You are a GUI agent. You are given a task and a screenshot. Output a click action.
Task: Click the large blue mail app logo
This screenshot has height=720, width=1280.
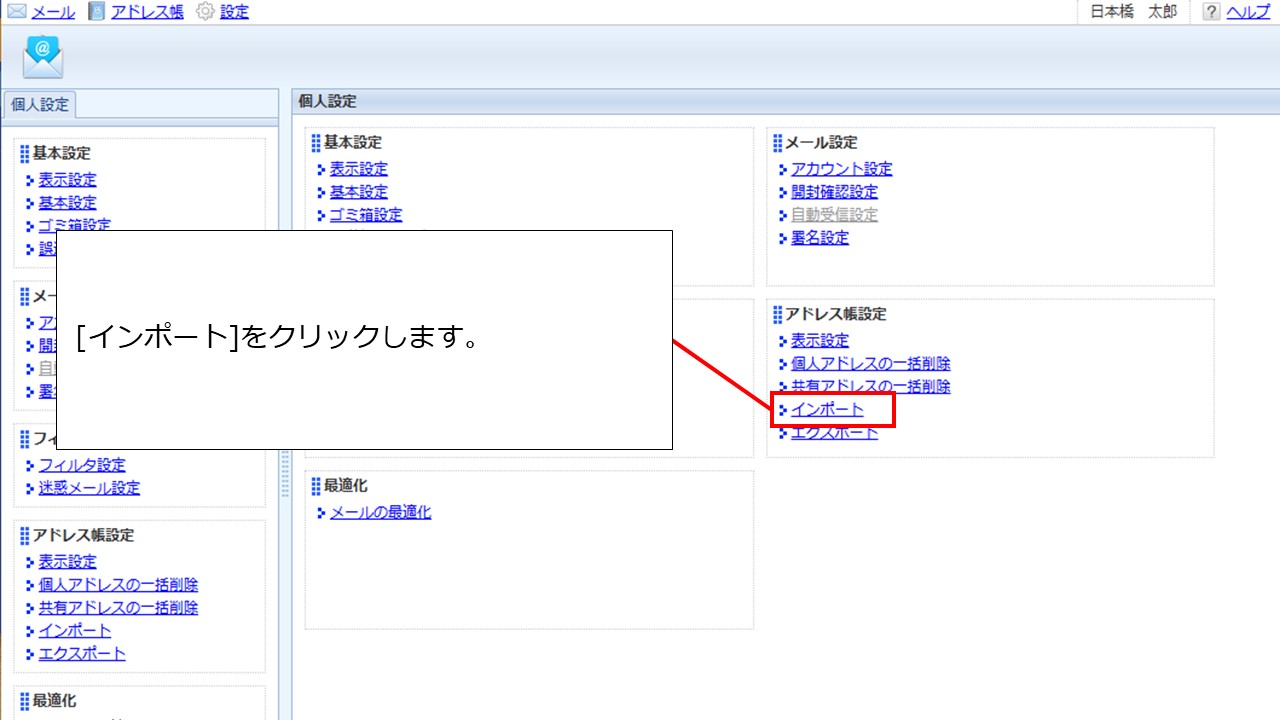pyautogui.click(x=43, y=57)
